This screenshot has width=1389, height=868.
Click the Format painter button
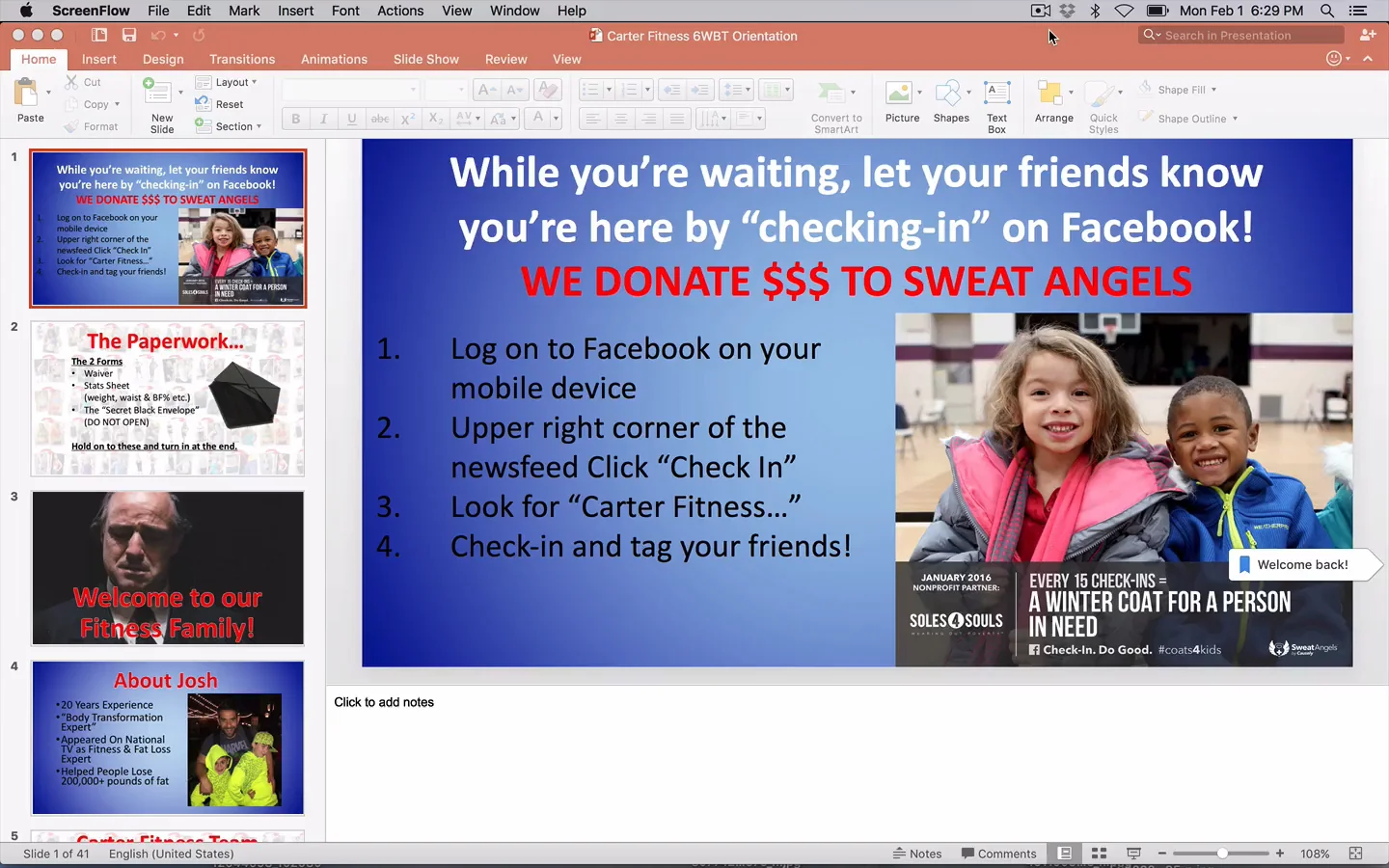91,126
